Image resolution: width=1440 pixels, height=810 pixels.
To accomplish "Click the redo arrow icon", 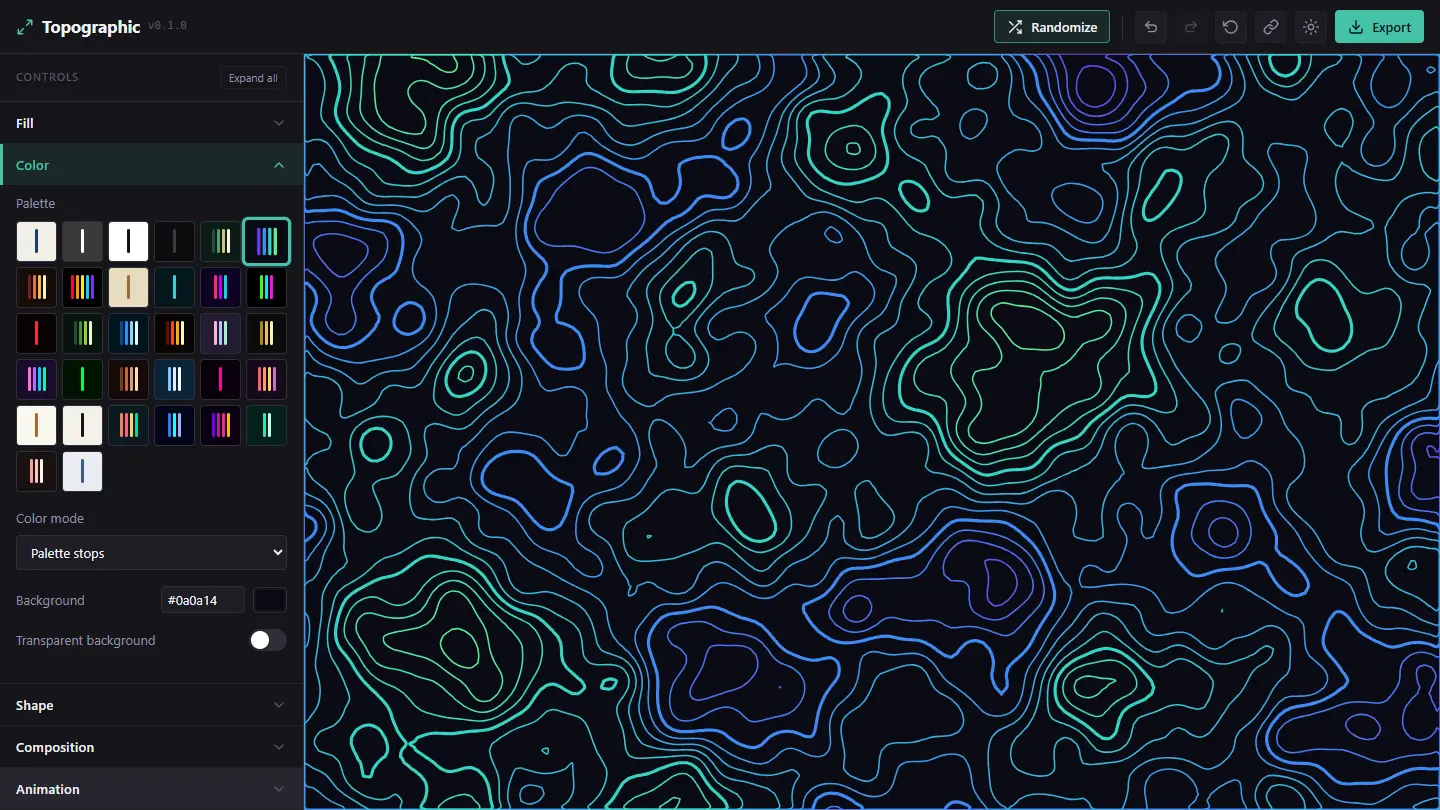I will [x=1191, y=27].
